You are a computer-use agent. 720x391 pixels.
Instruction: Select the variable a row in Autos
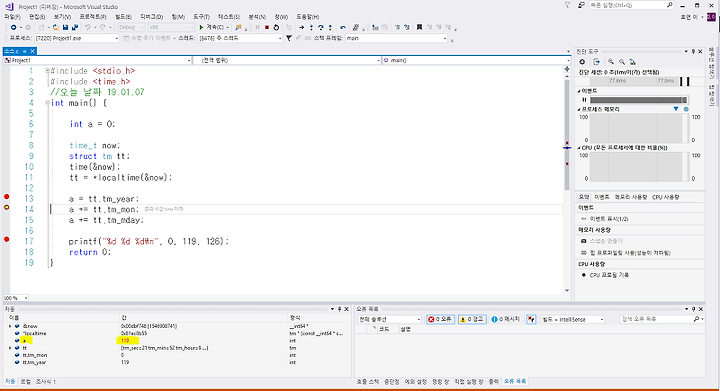(x=177, y=341)
